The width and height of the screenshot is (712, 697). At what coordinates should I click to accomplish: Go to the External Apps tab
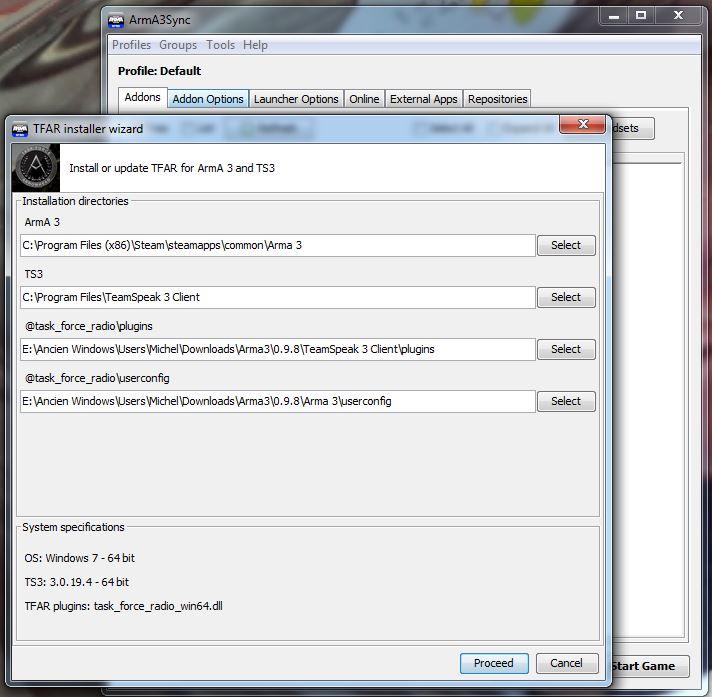423,99
